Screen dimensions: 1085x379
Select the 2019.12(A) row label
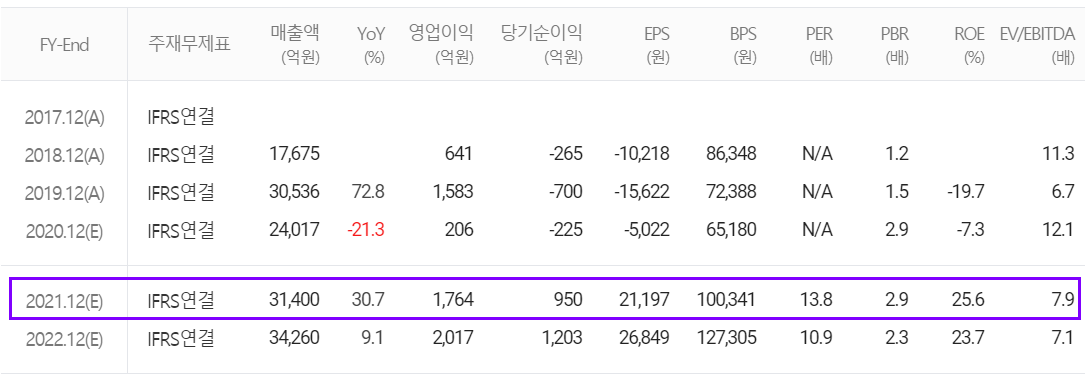click(64, 193)
